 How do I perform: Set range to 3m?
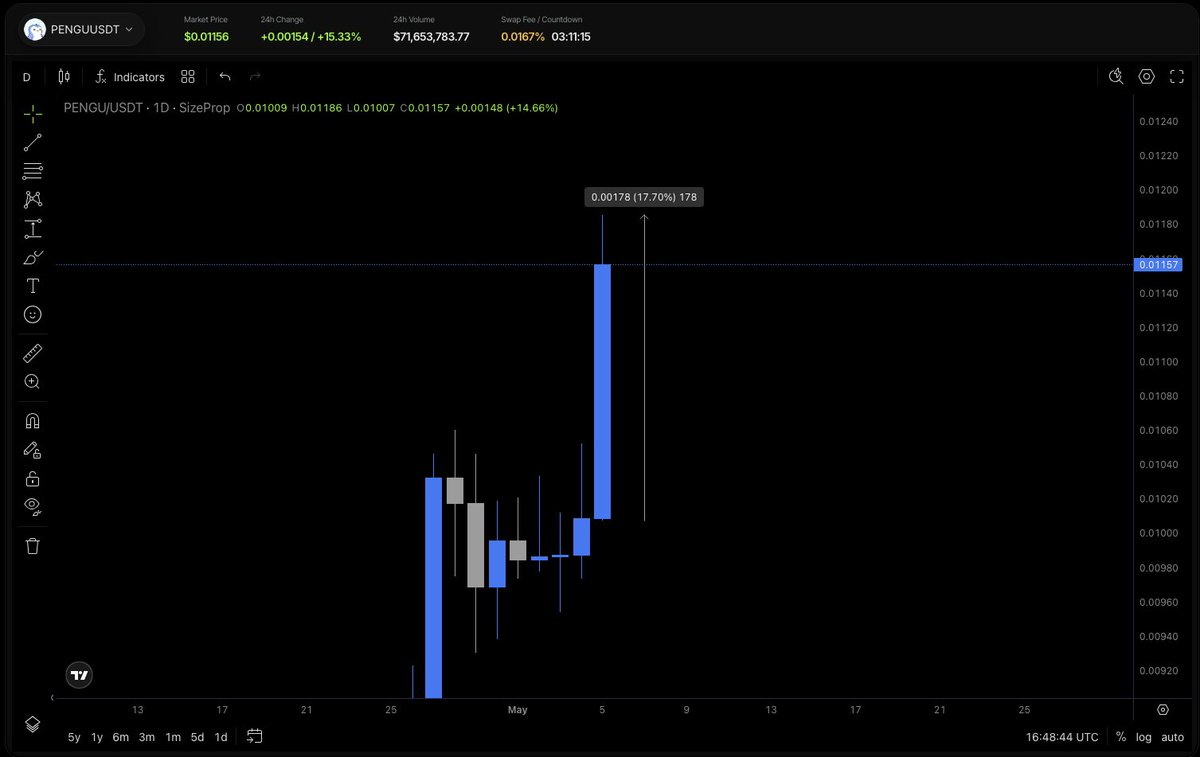coord(147,737)
